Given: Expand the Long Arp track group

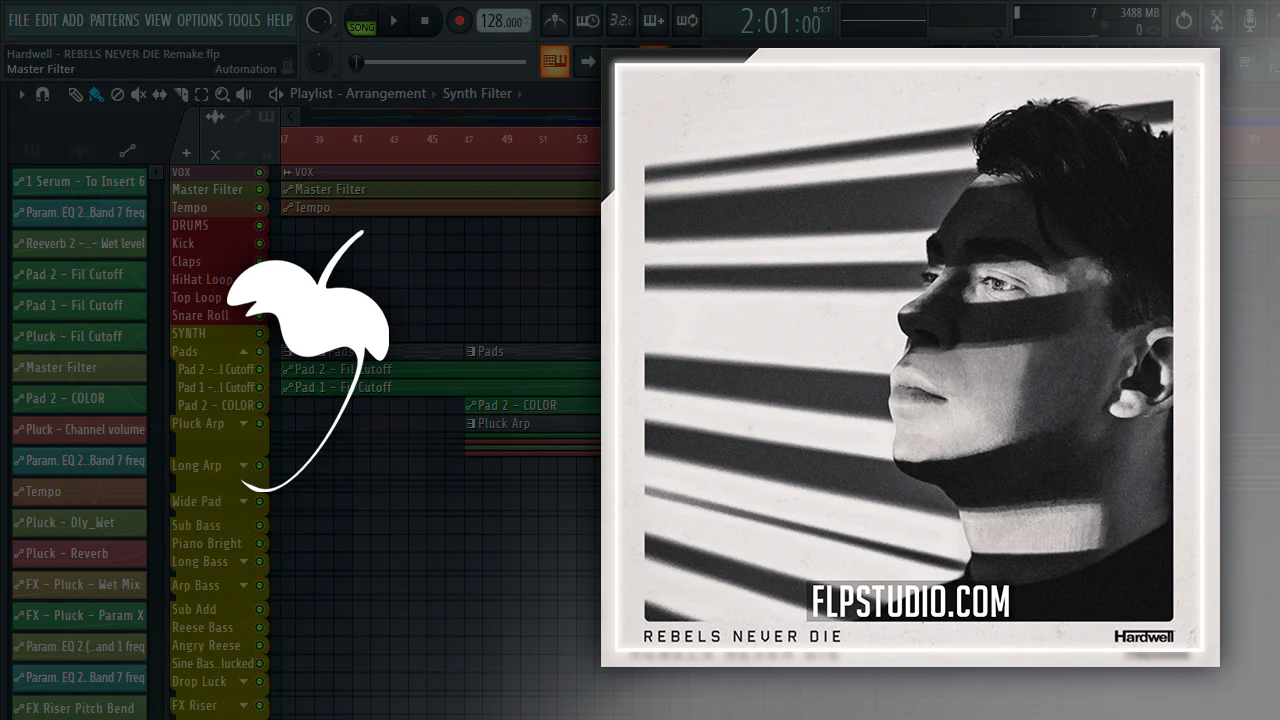Looking at the screenshot, I should [x=243, y=466].
